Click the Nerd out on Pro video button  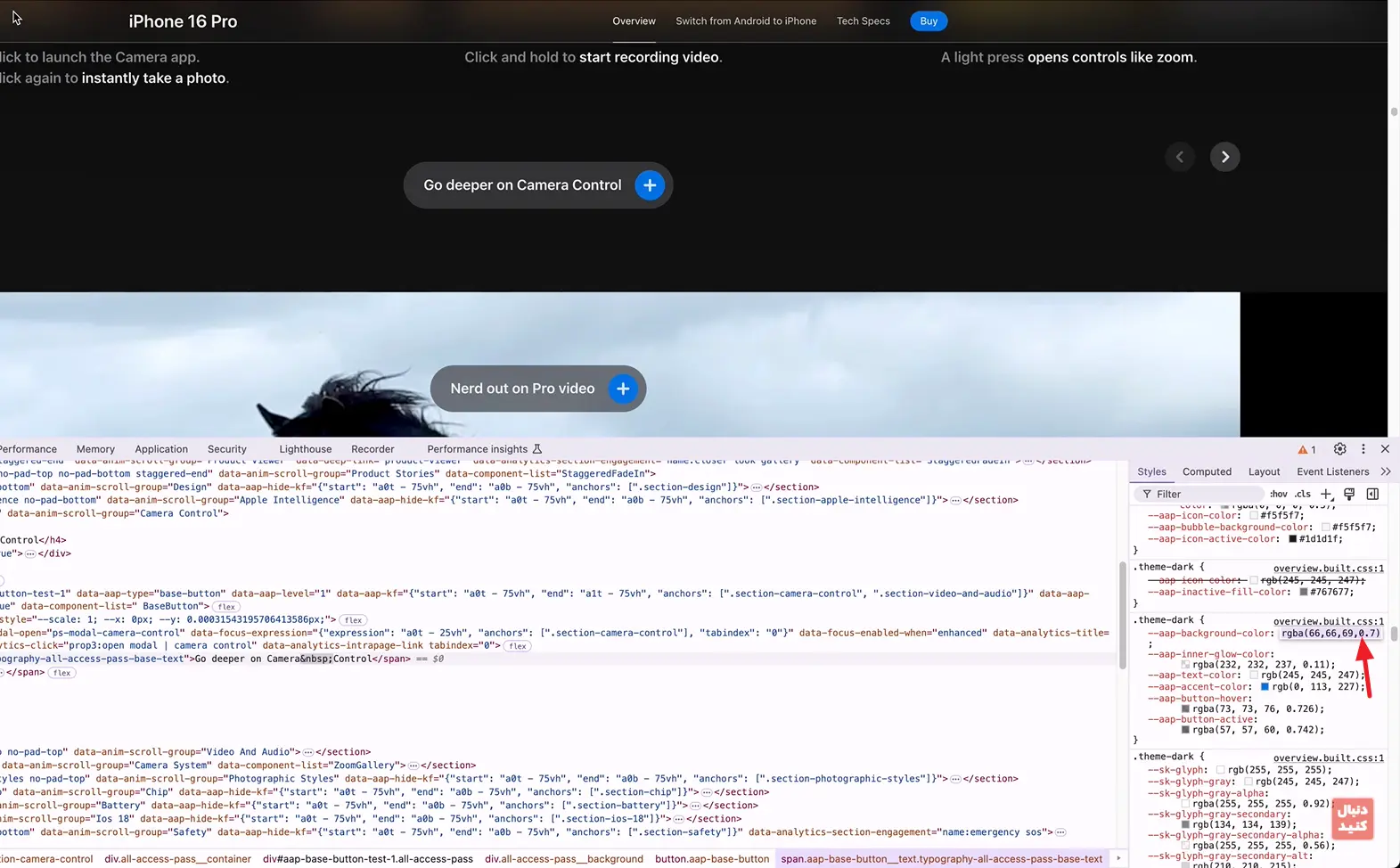pyautogui.click(x=538, y=389)
